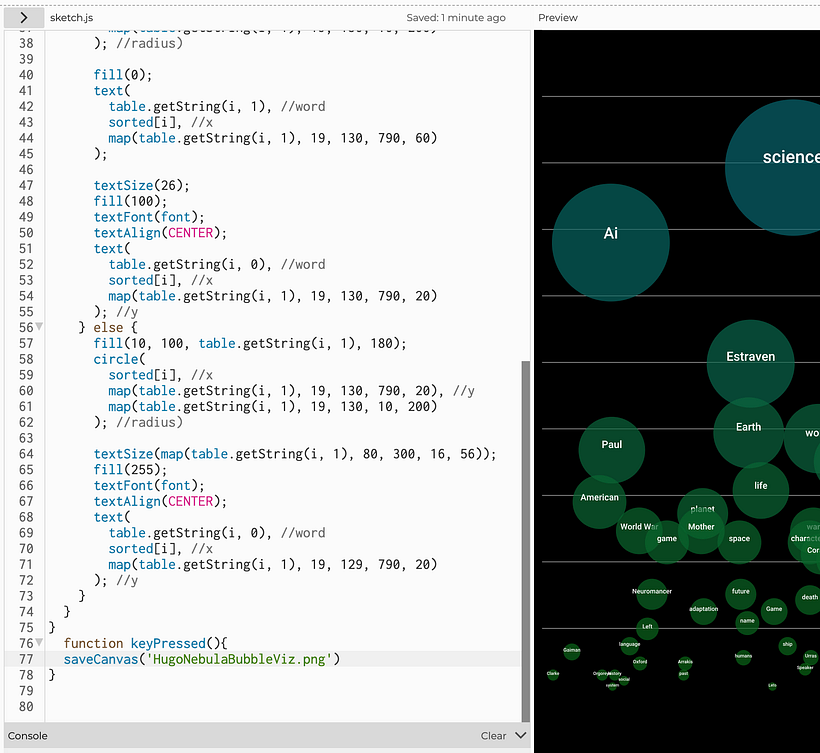Place cursor on 'fill(0);' at line 40
This screenshot has width=820, height=753.
coord(123,75)
